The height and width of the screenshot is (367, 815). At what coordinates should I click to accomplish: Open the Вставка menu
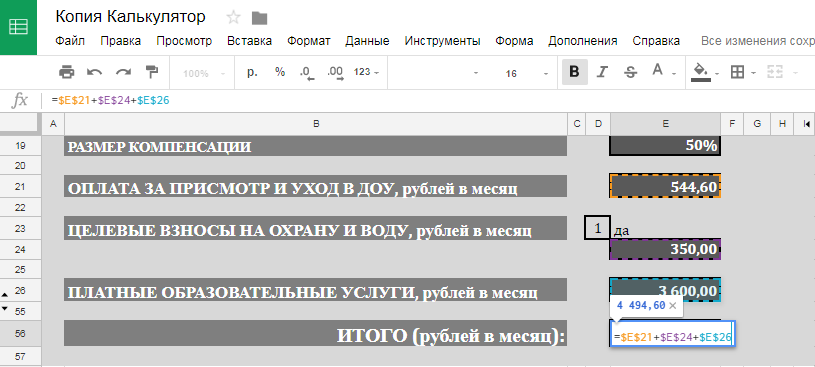[249, 41]
